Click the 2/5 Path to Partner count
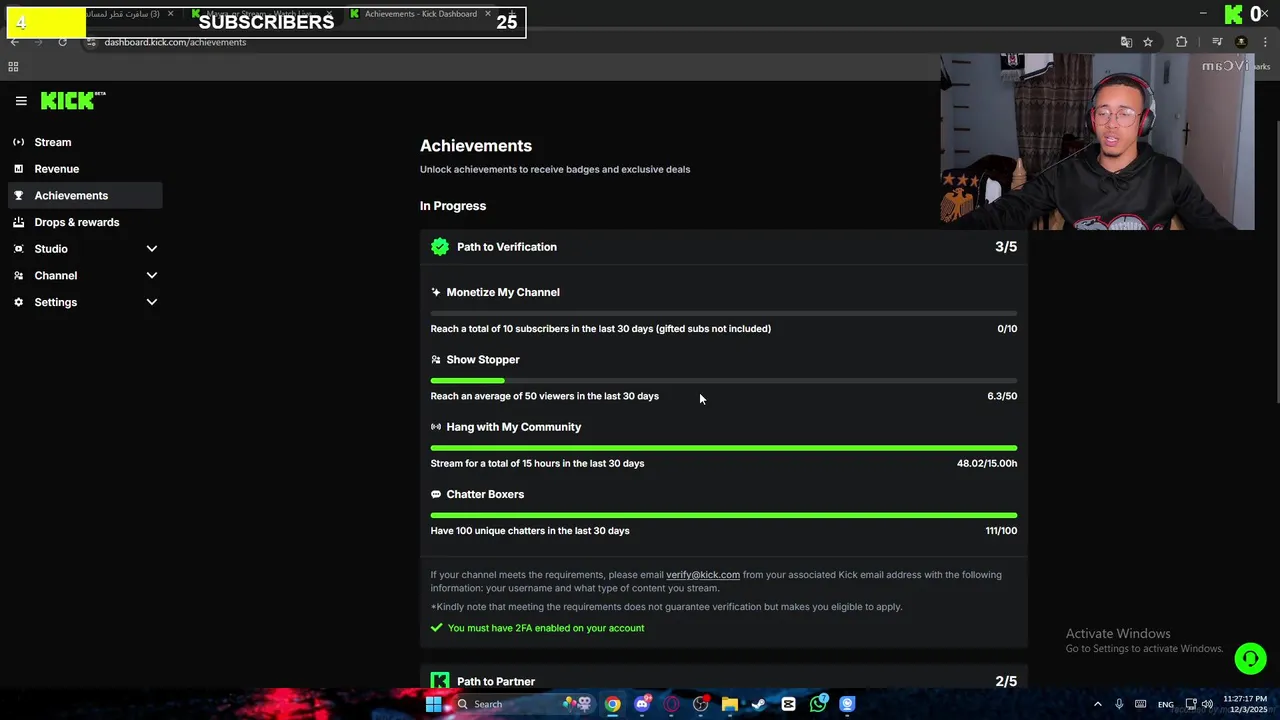Screen dimensions: 1280x720 1006,681
